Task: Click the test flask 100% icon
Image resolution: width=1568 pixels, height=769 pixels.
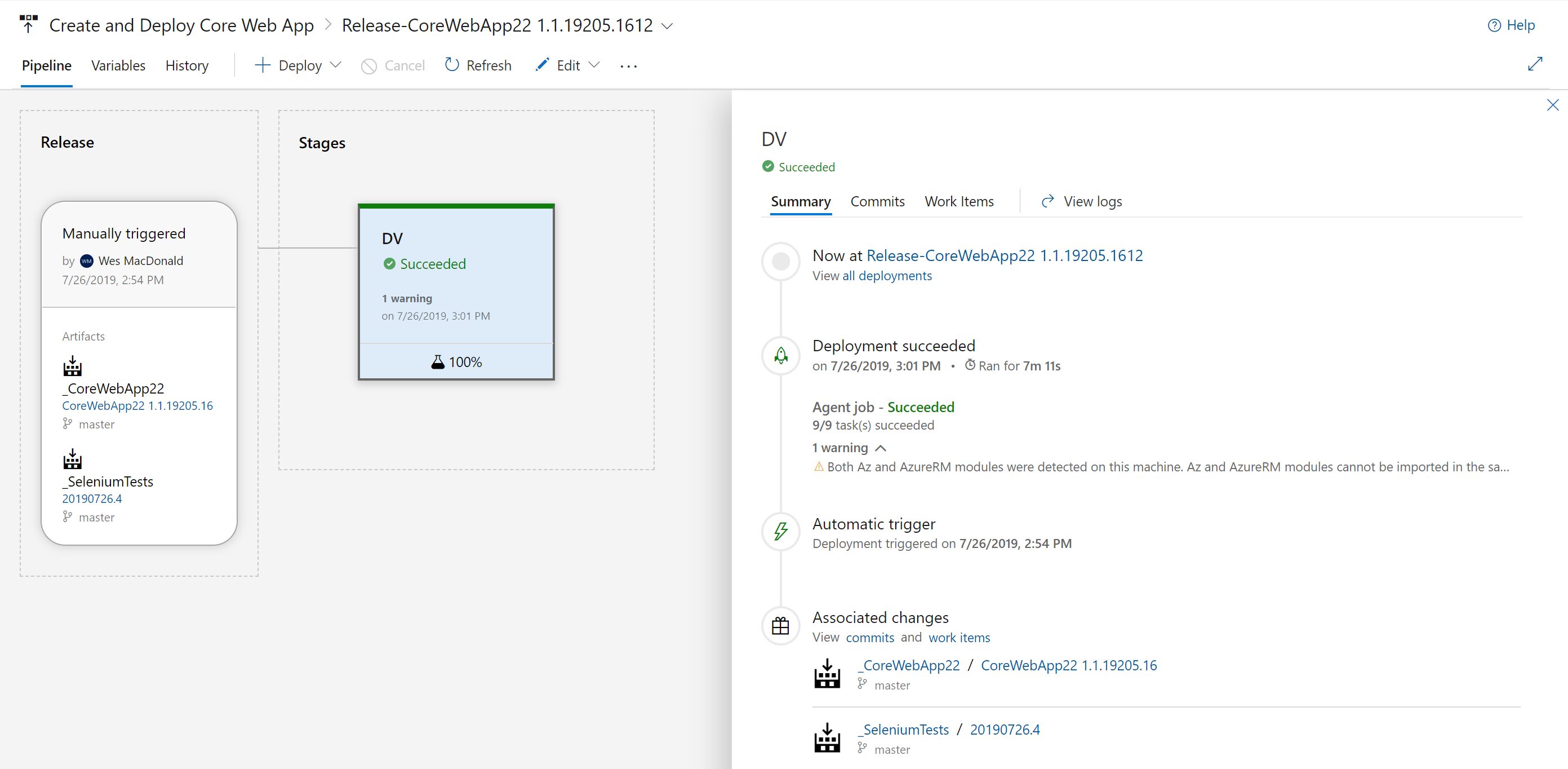Action: [x=438, y=363]
